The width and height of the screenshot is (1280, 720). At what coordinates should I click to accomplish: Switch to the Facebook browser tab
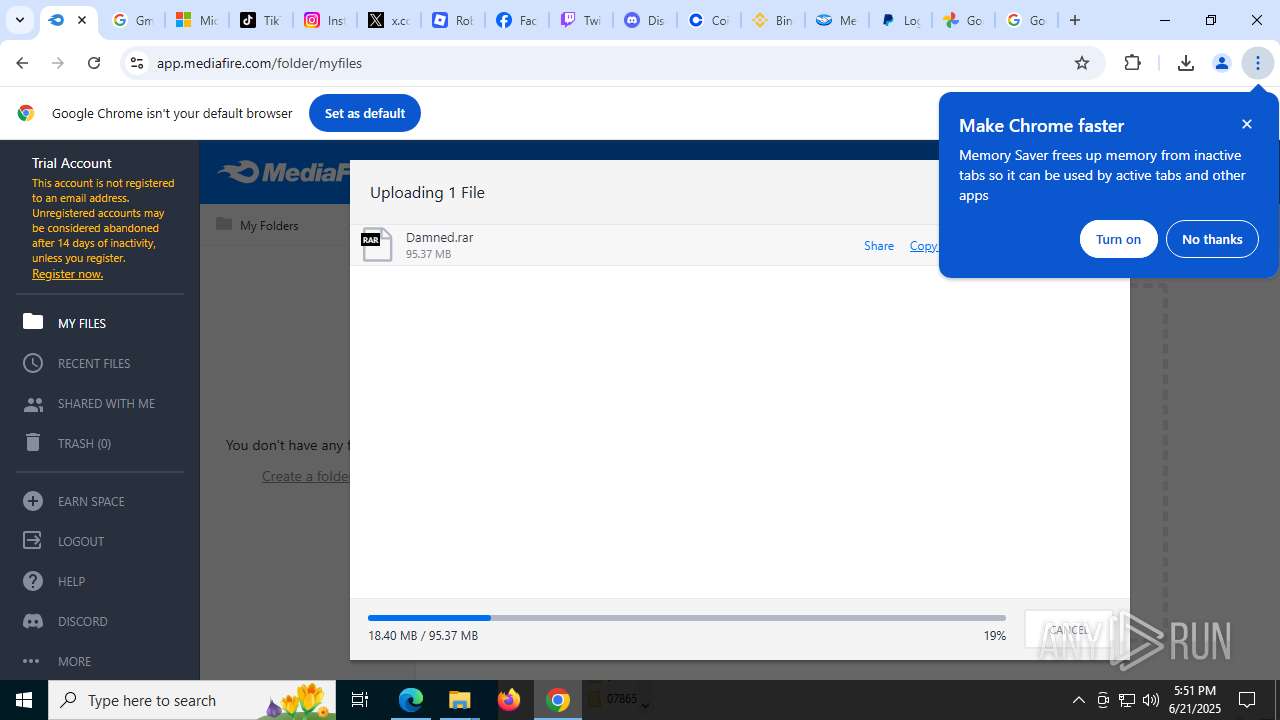click(516, 20)
